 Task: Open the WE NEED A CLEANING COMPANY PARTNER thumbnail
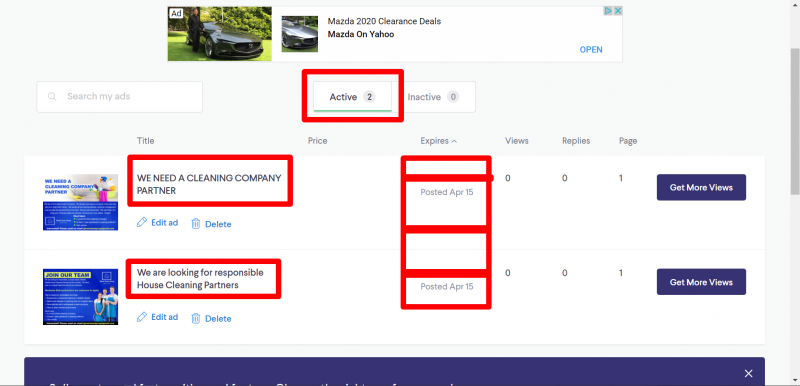pos(81,202)
